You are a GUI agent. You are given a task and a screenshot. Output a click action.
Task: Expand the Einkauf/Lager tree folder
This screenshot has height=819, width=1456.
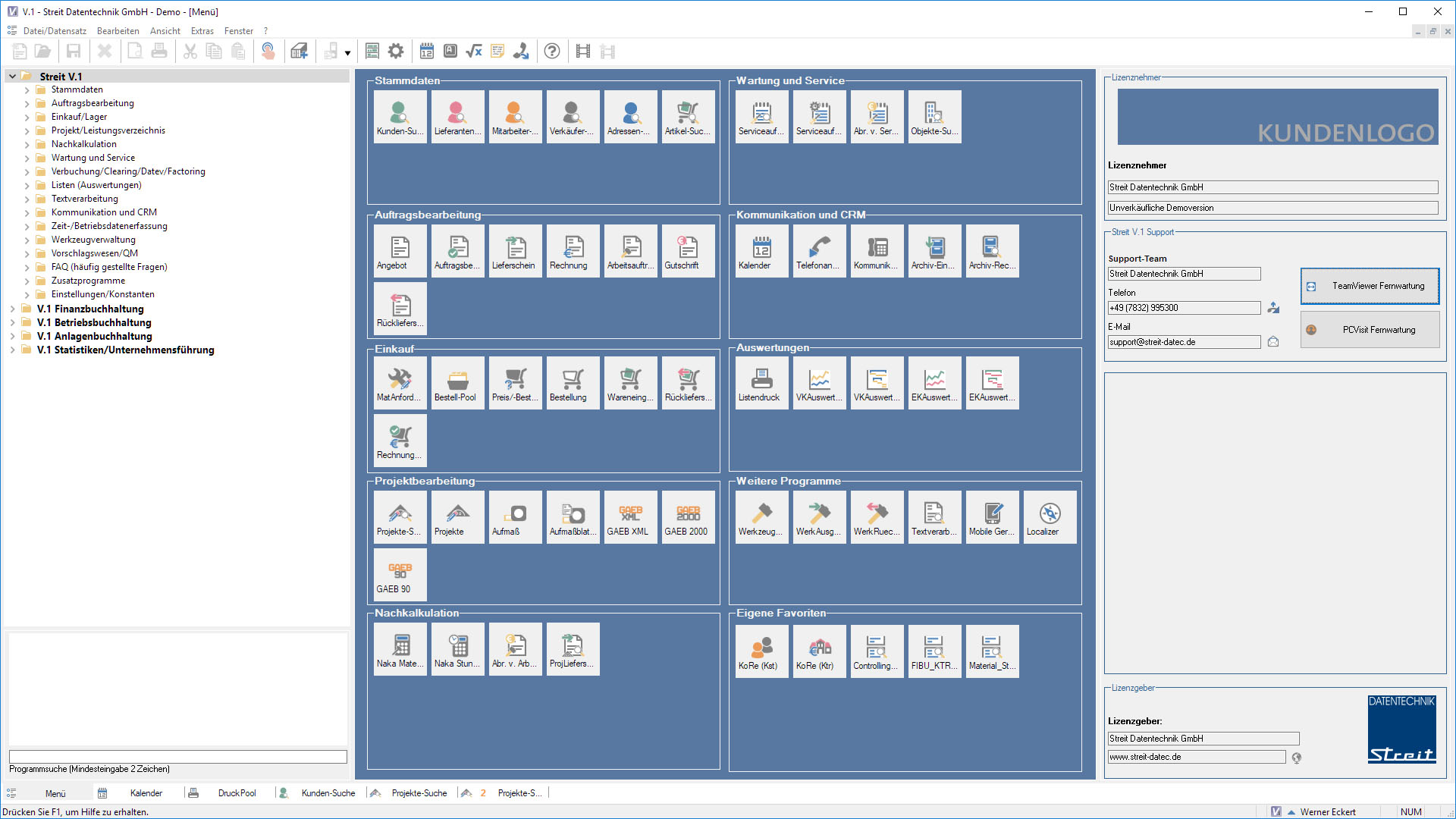(x=27, y=117)
